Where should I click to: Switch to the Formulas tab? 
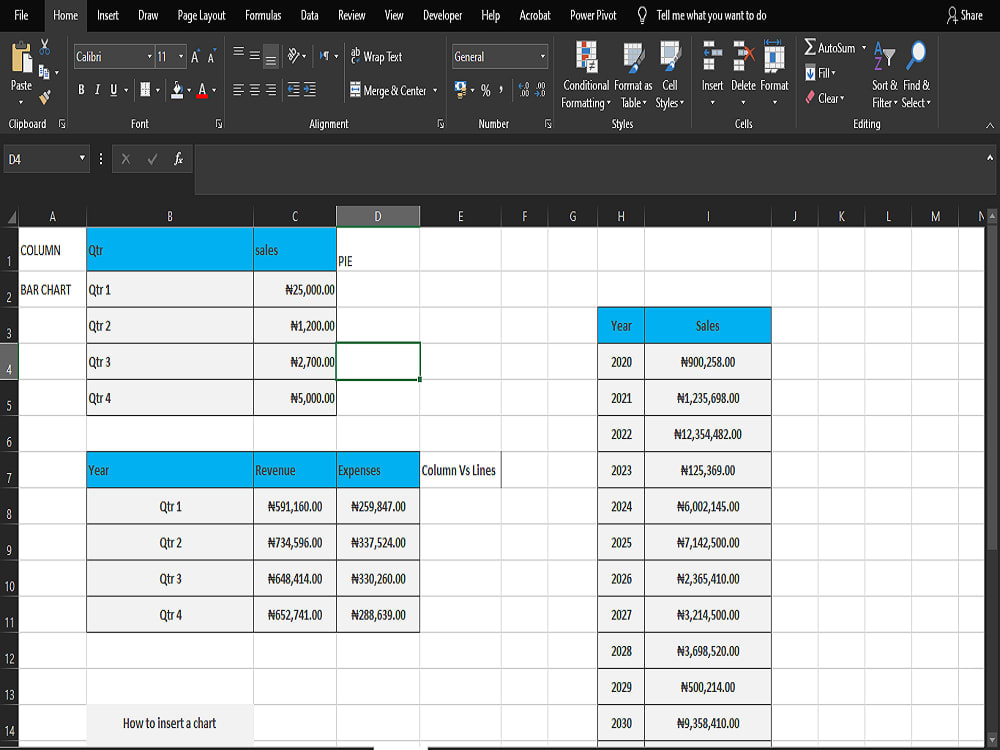click(263, 15)
